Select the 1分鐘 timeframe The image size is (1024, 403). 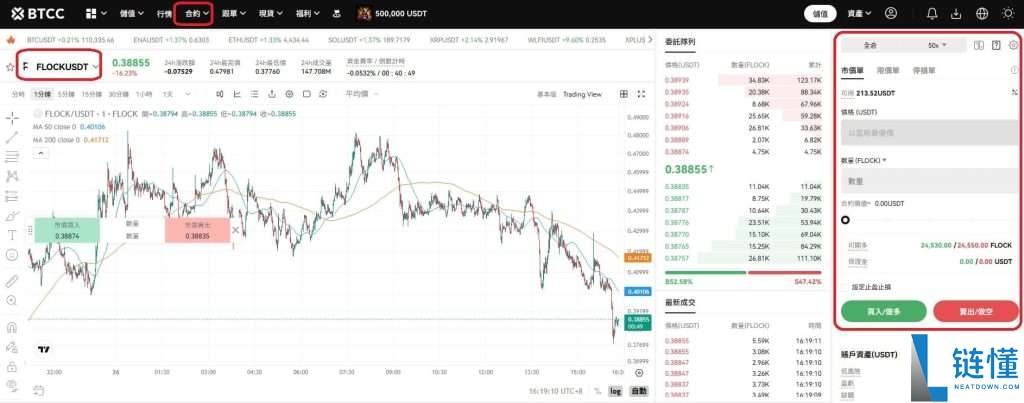41,94
